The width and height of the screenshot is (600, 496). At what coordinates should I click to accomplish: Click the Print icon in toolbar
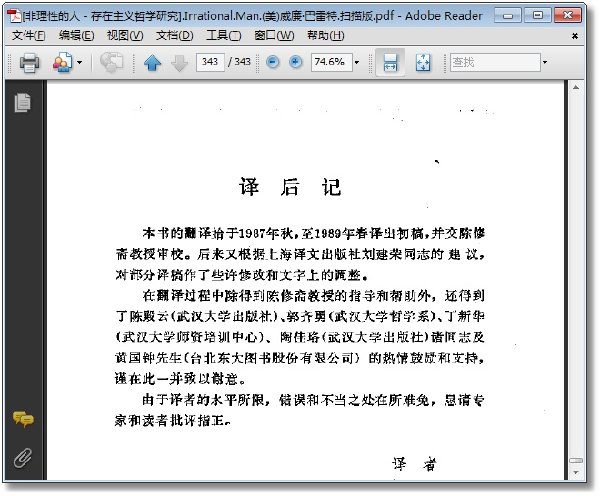tap(29, 62)
